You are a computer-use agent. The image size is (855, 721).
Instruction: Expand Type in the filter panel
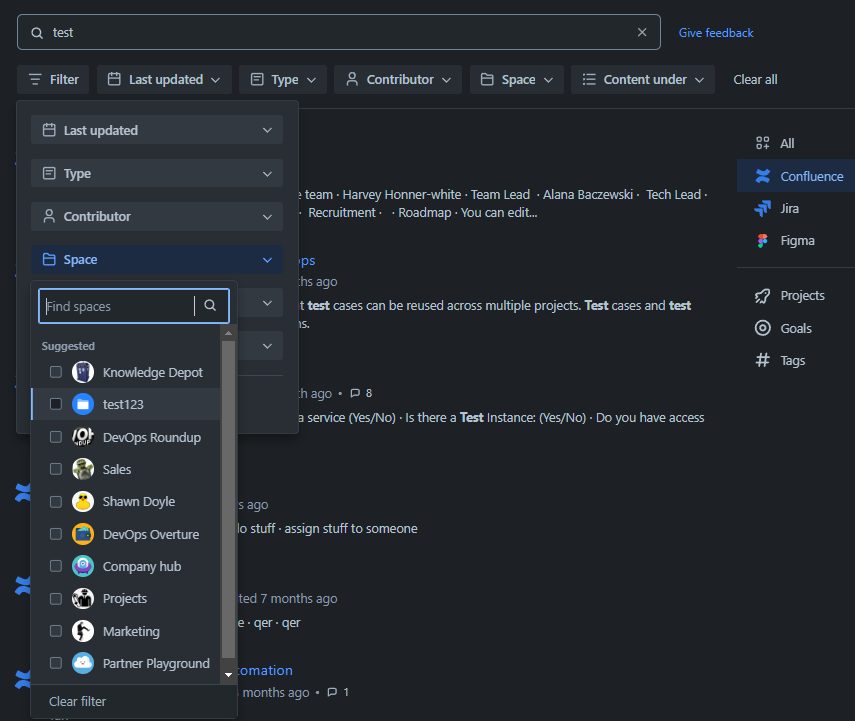pos(156,173)
